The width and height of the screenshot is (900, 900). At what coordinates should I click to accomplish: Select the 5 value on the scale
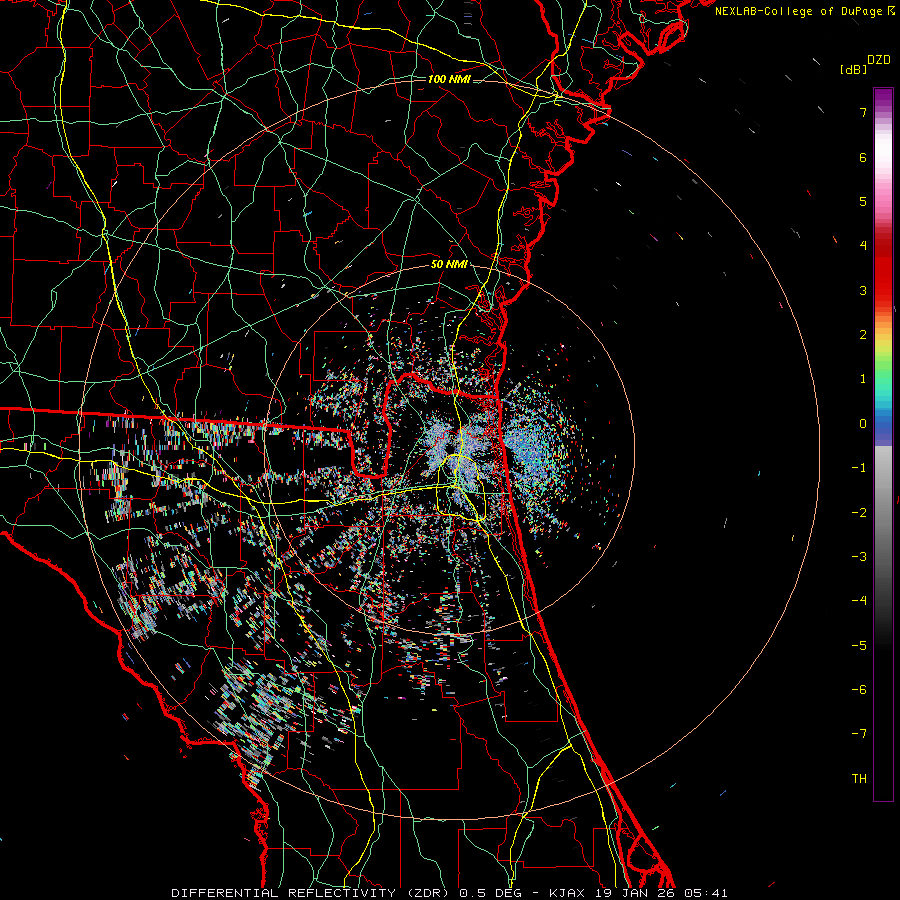click(x=863, y=201)
